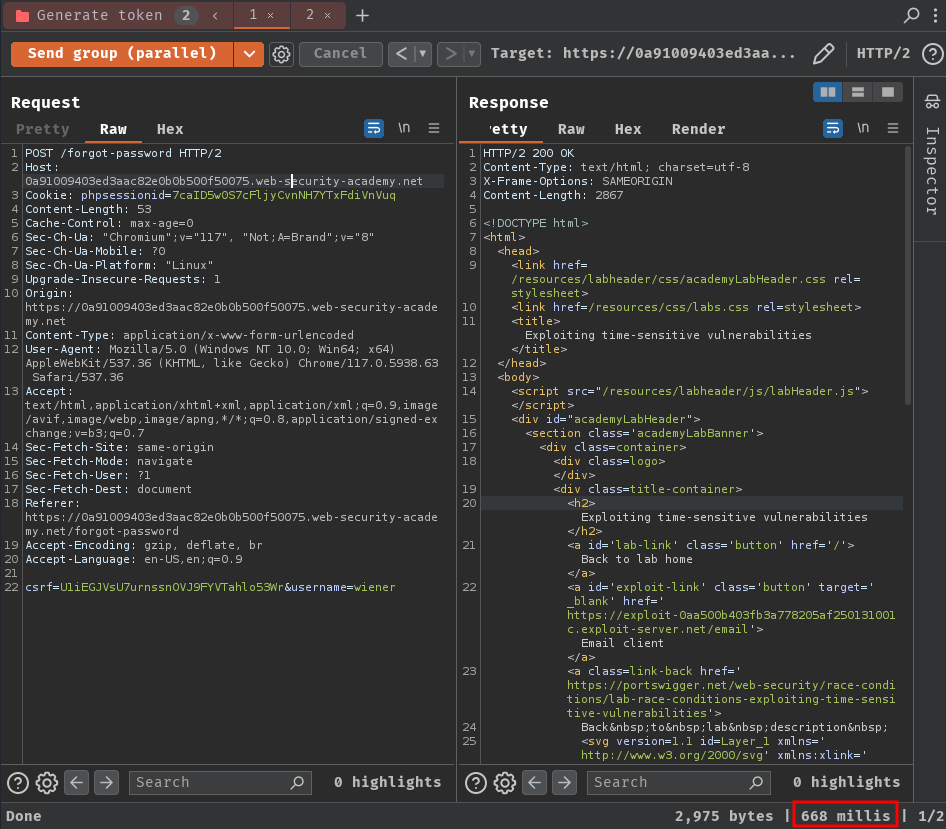Edit target with pencil icon
Image resolution: width=946 pixels, height=829 pixels.
824,54
